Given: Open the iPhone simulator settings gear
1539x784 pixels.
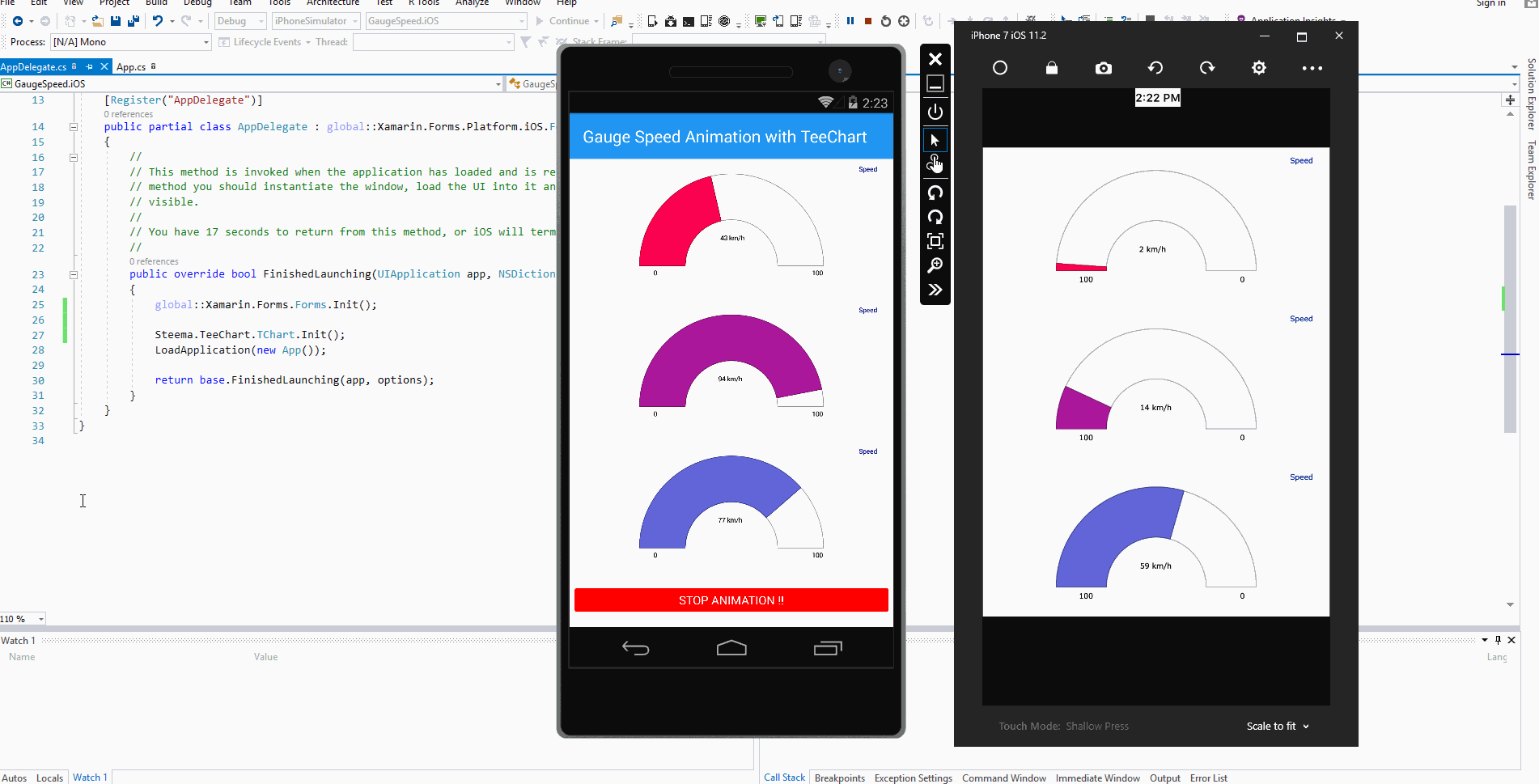Looking at the screenshot, I should (x=1259, y=68).
